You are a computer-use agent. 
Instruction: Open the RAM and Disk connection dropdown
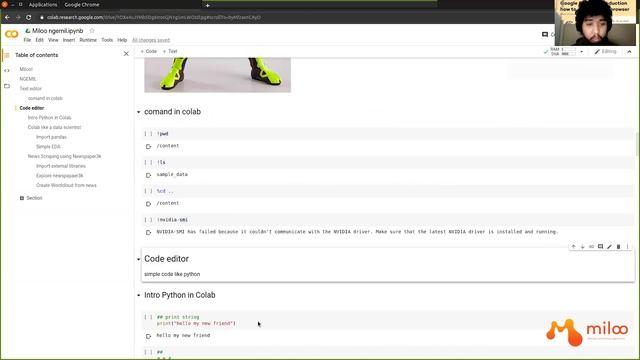pyautogui.click(x=582, y=52)
